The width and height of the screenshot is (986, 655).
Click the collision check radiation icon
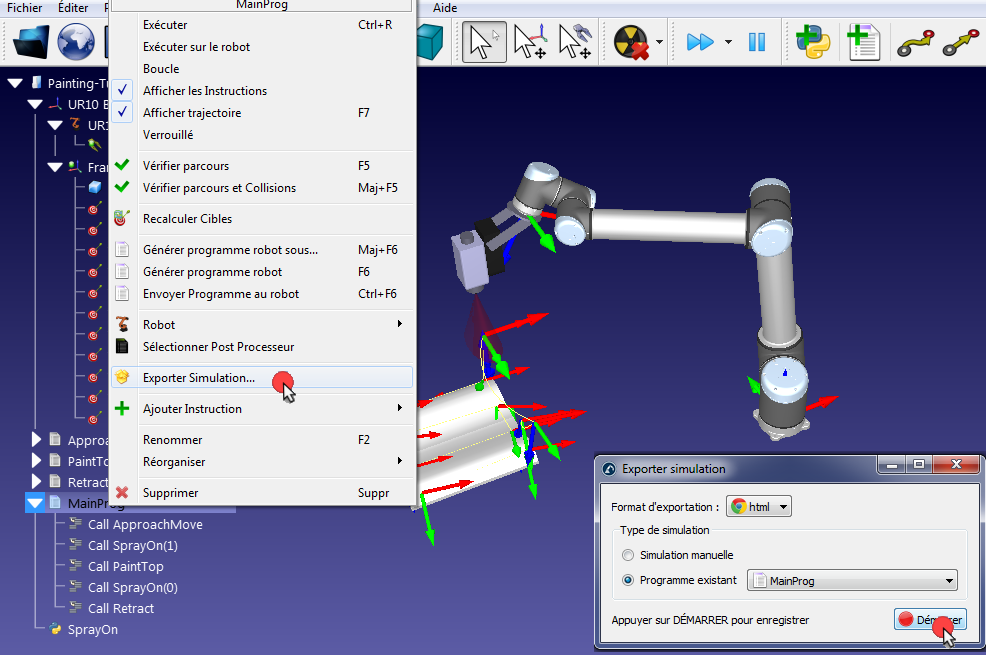tap(631, 42)
